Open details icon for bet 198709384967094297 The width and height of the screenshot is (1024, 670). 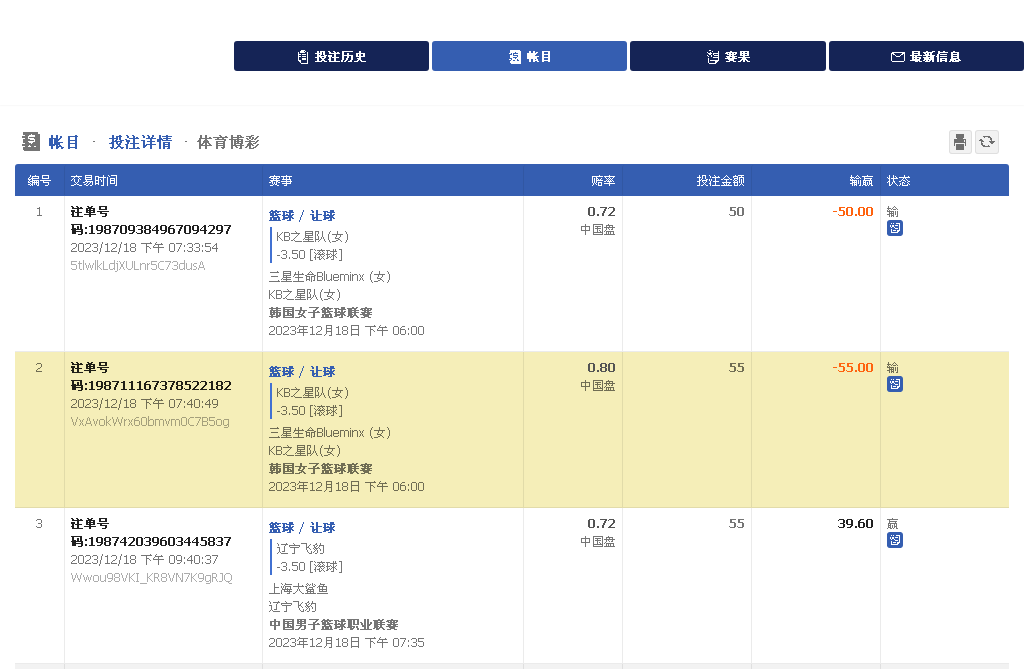[x=895, y=228]
